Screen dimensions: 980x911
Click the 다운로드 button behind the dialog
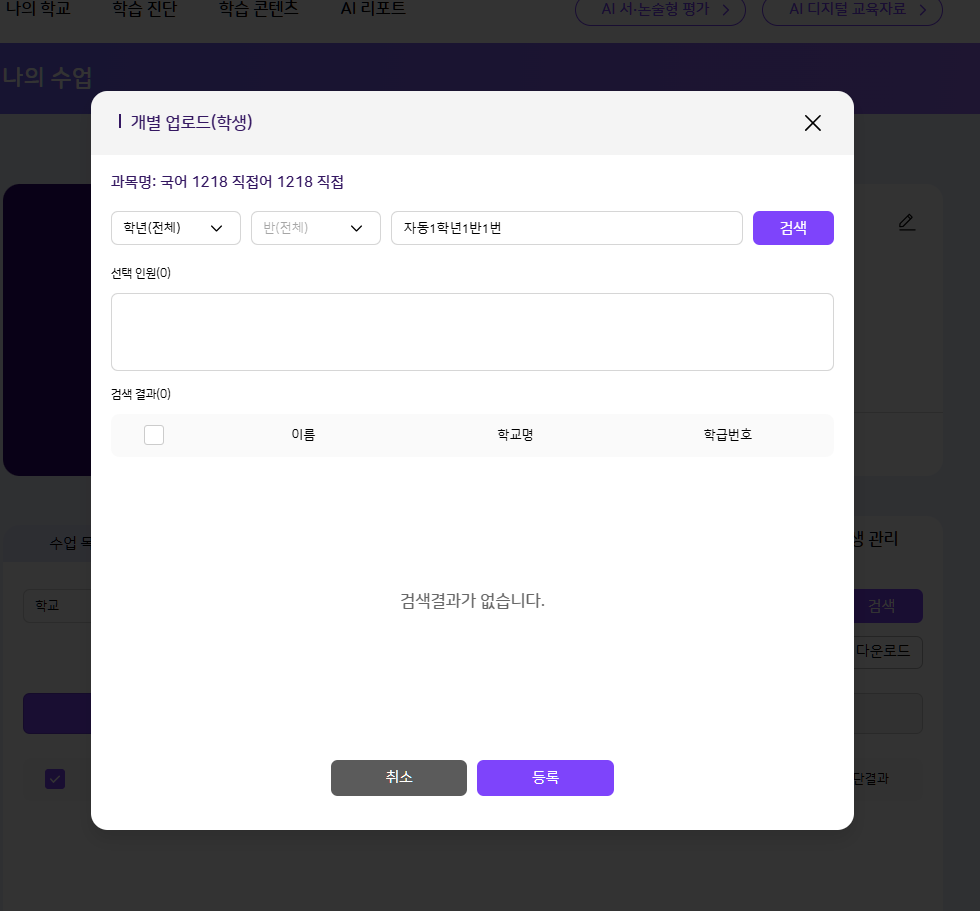tap(886, 651)
